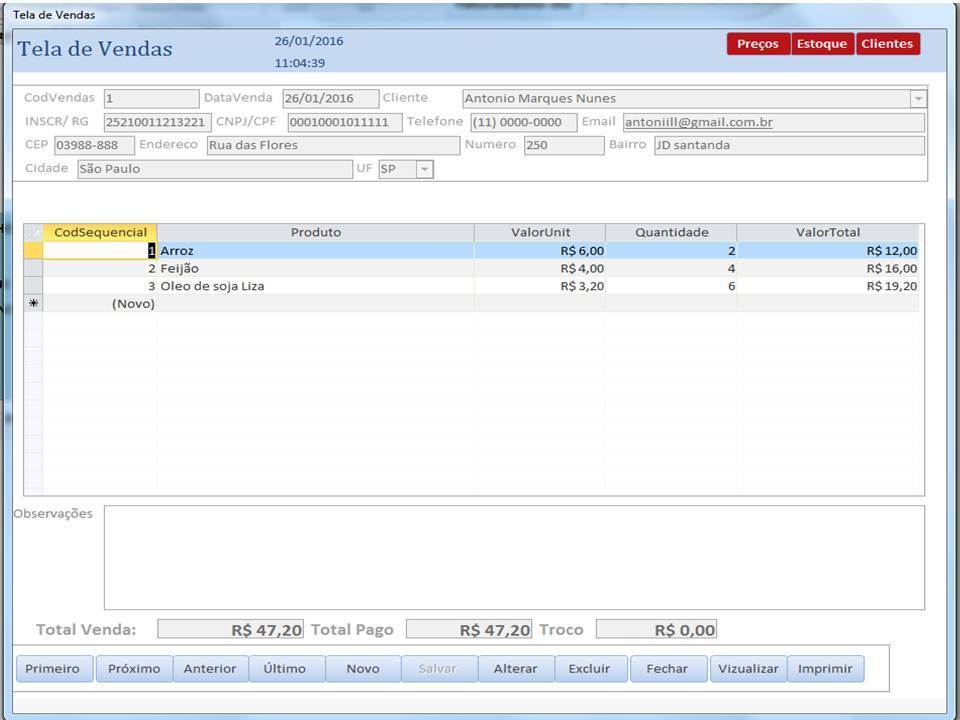960x720 pixels.
Task: Create a Novo sale record
Action: coord(363,669)
